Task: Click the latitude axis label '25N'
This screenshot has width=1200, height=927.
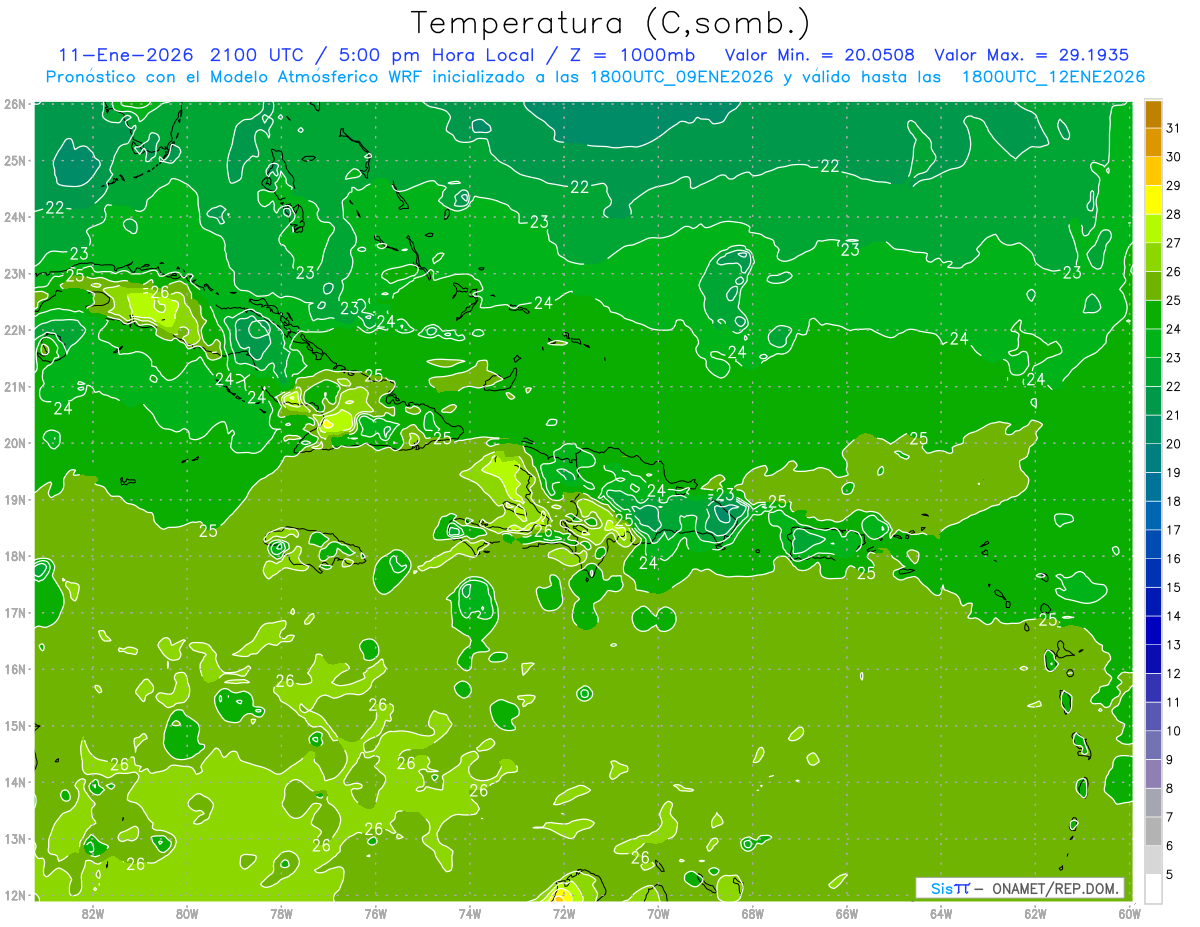Action: click(x=15, y=160)
